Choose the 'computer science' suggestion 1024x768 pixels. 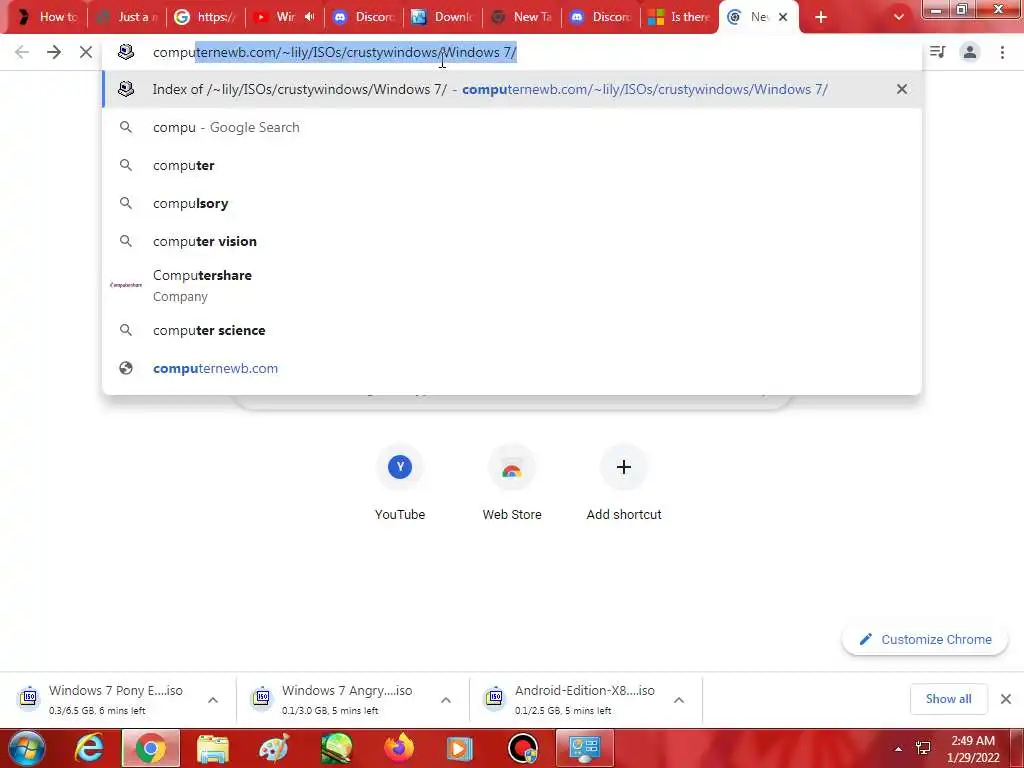(512, 330)
